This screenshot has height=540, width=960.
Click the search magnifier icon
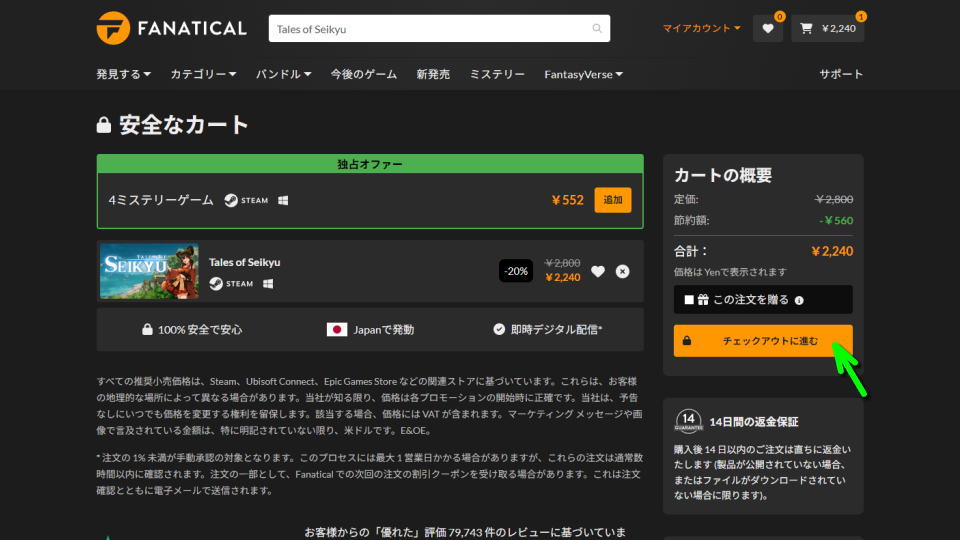coord(597,28)
